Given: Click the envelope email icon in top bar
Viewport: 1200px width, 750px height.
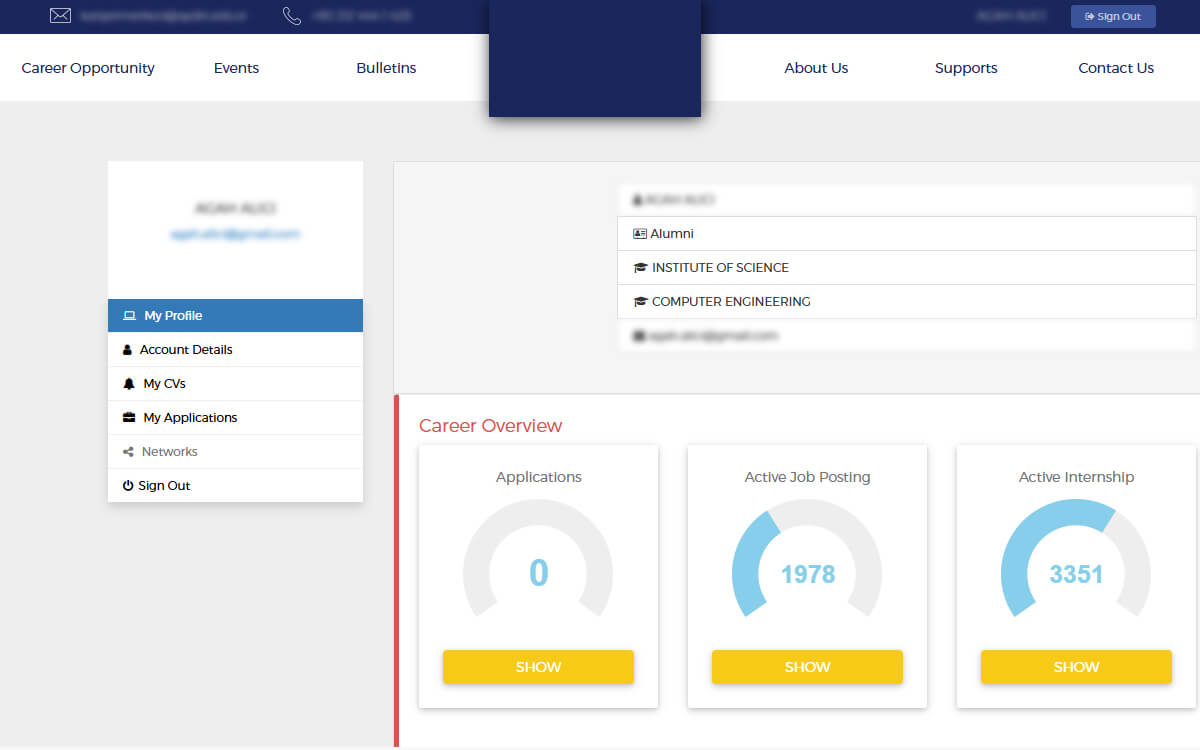Looking at the screenshot, I should coord(60,16).
